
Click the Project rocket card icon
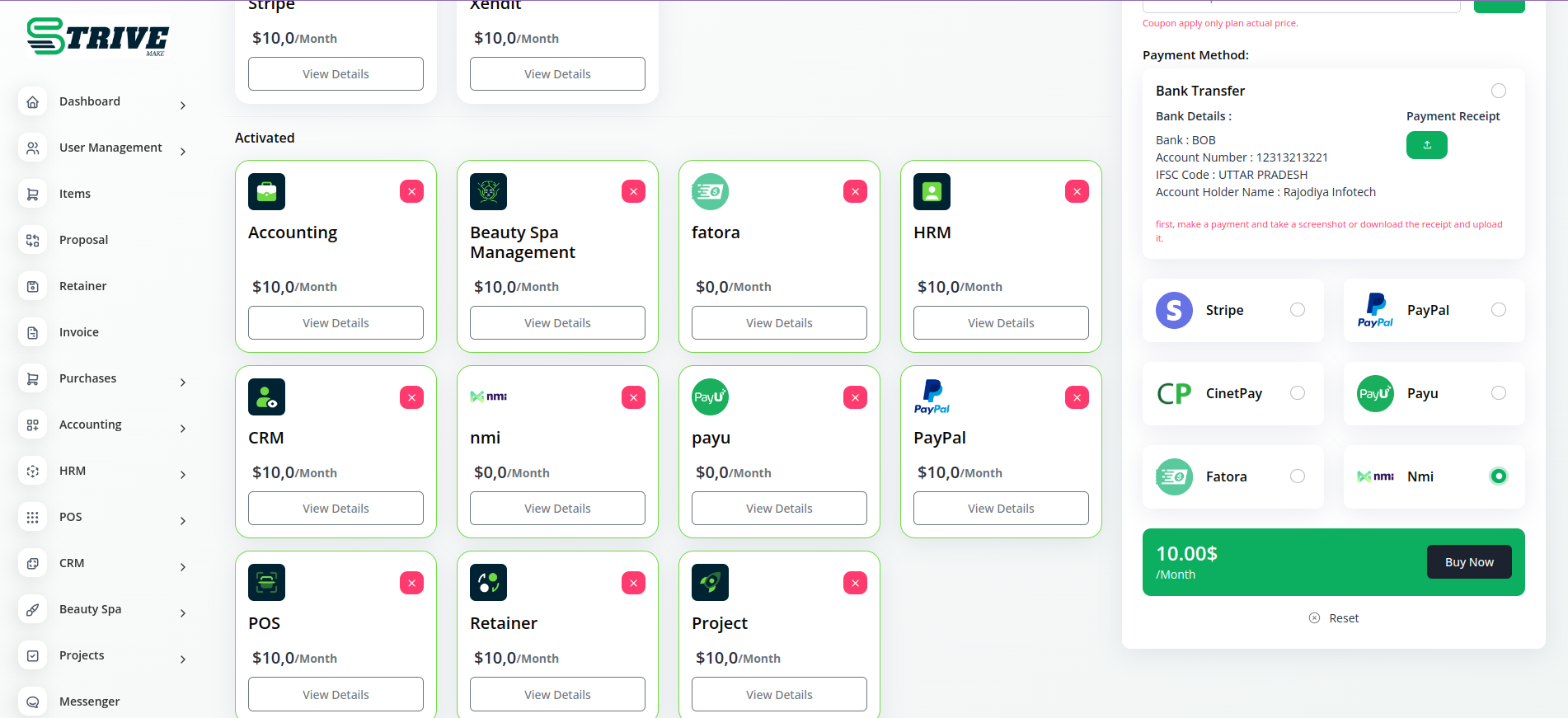click(710, 583)
